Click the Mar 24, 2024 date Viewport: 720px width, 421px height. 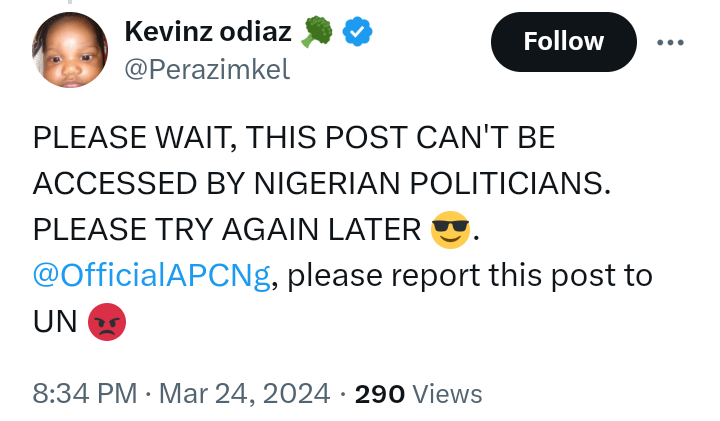coord(244,394)
